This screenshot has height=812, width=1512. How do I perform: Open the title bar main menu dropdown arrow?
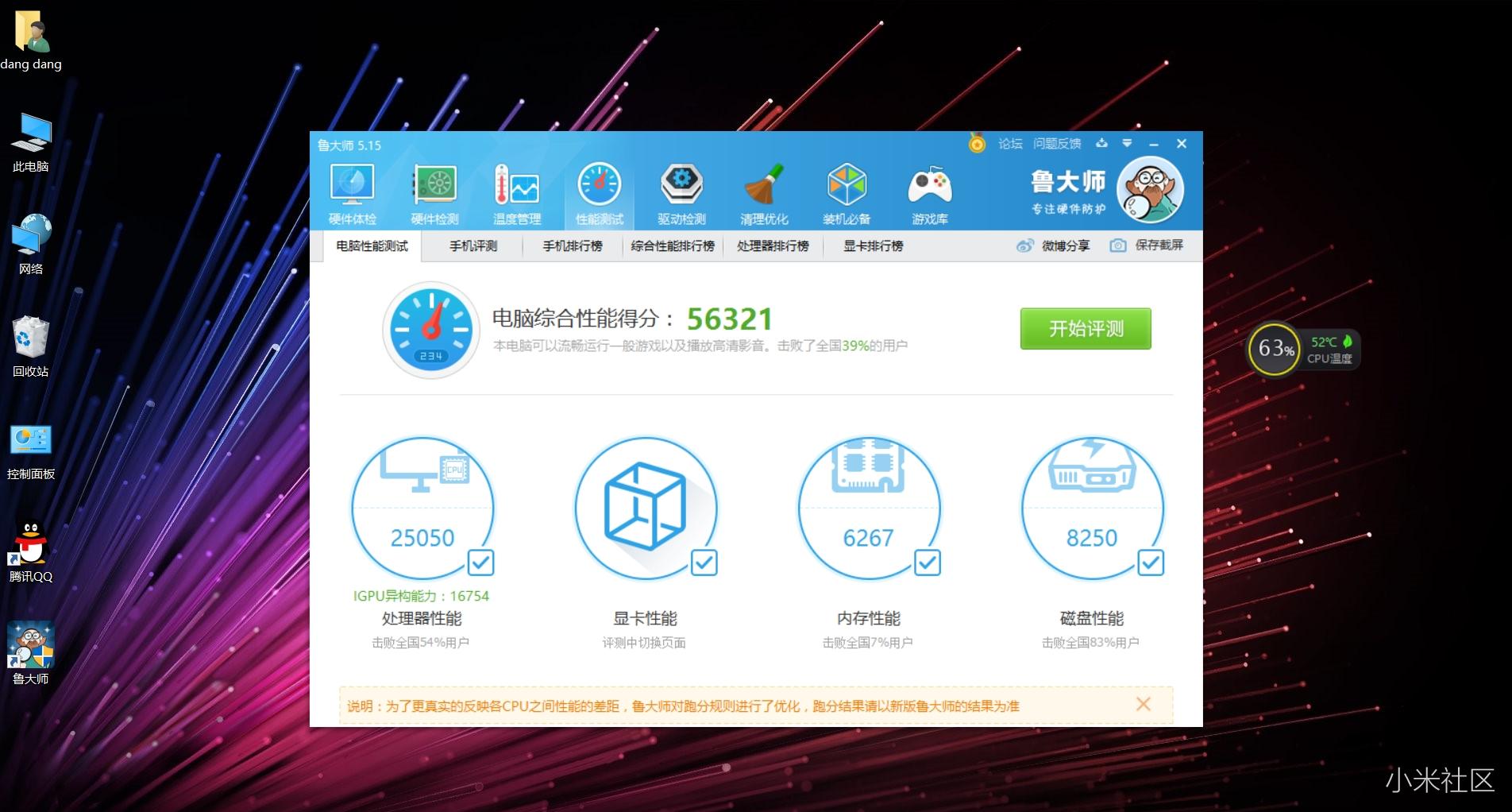1127,144
